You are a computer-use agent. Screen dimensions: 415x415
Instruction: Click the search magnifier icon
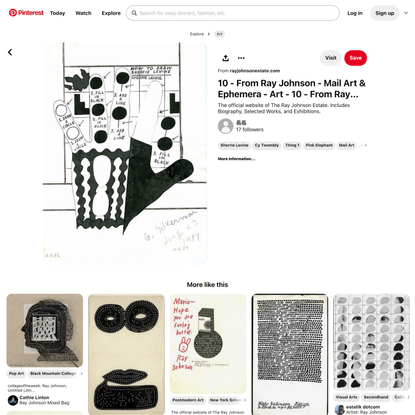[134, 13]
